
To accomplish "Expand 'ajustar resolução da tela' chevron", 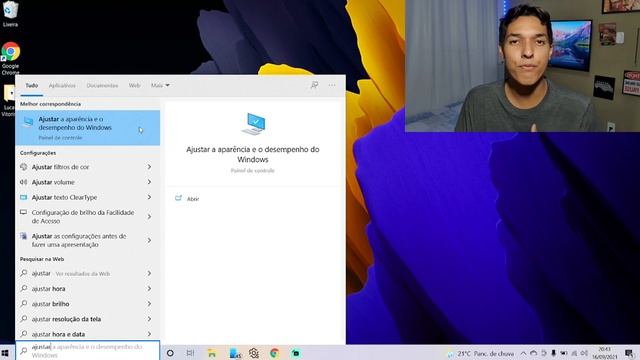I will coord(149,319).
